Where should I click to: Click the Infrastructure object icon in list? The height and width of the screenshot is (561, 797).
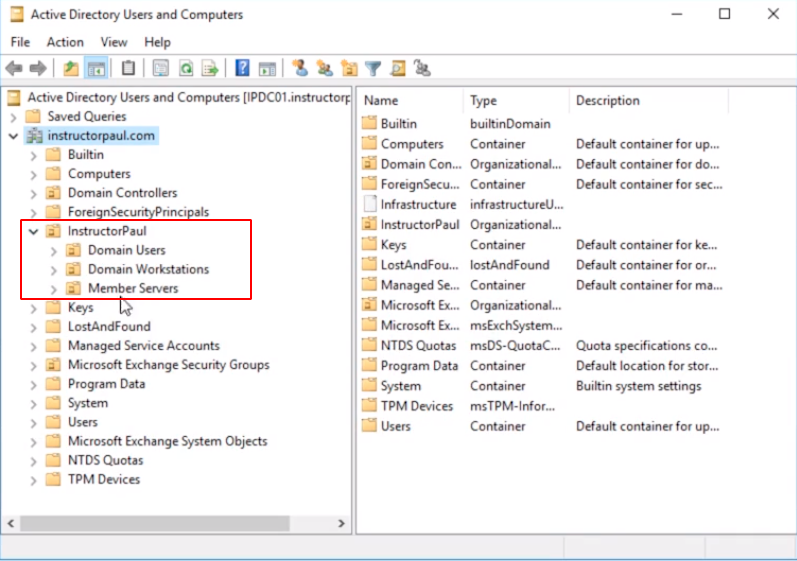coord(370,204)
